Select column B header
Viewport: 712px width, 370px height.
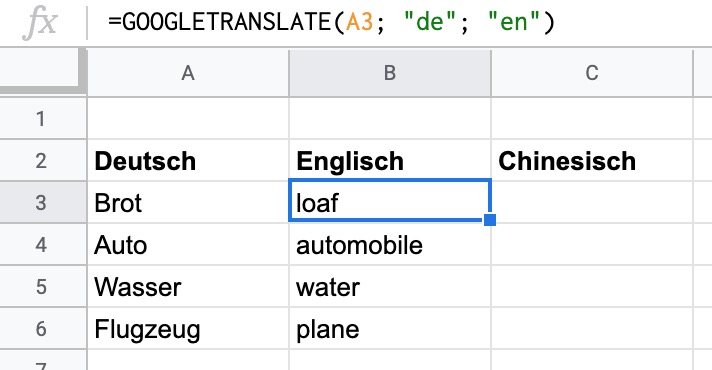pyautogui.click(x=390, y=73)
